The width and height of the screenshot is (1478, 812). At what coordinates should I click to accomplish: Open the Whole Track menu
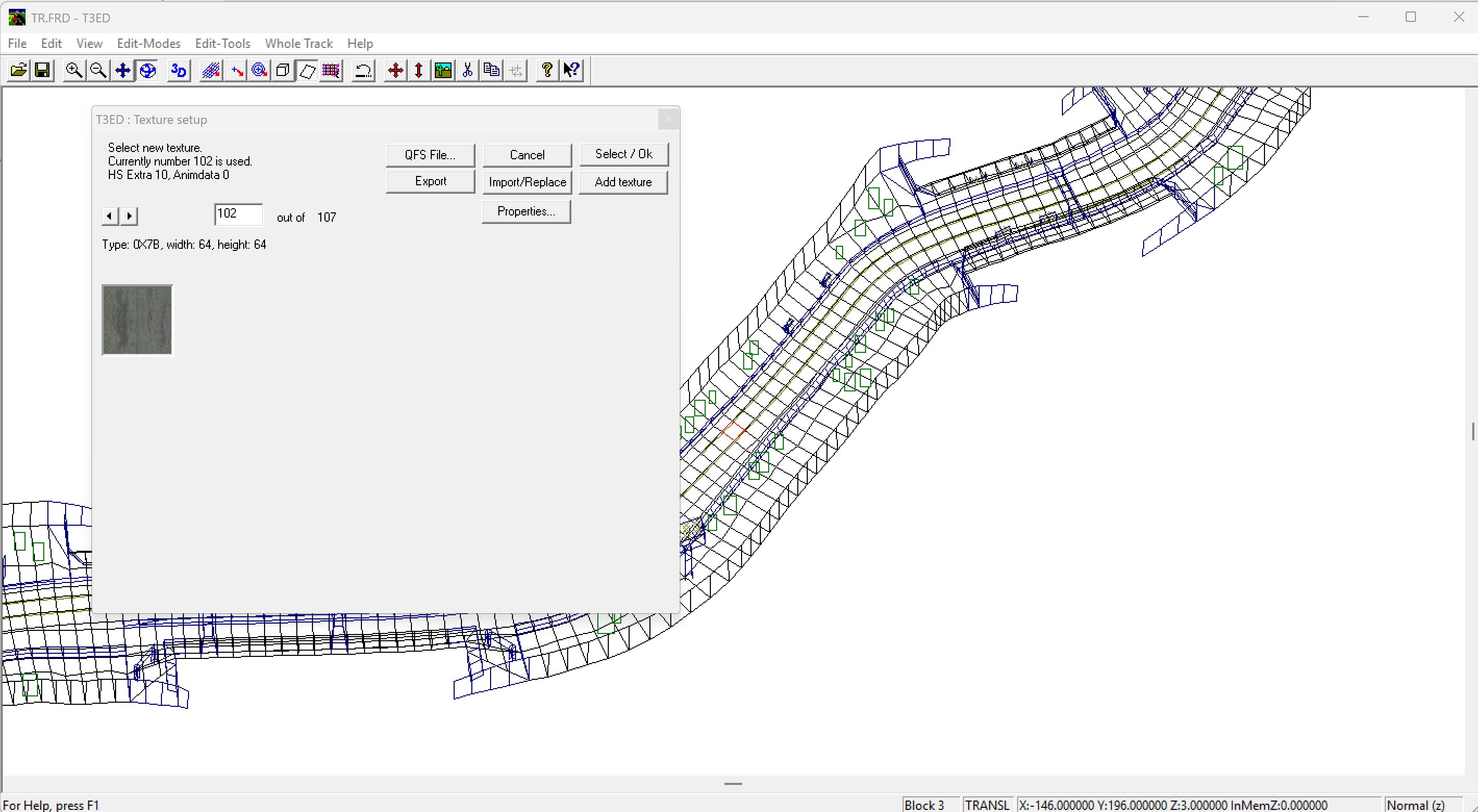(298, 44)
